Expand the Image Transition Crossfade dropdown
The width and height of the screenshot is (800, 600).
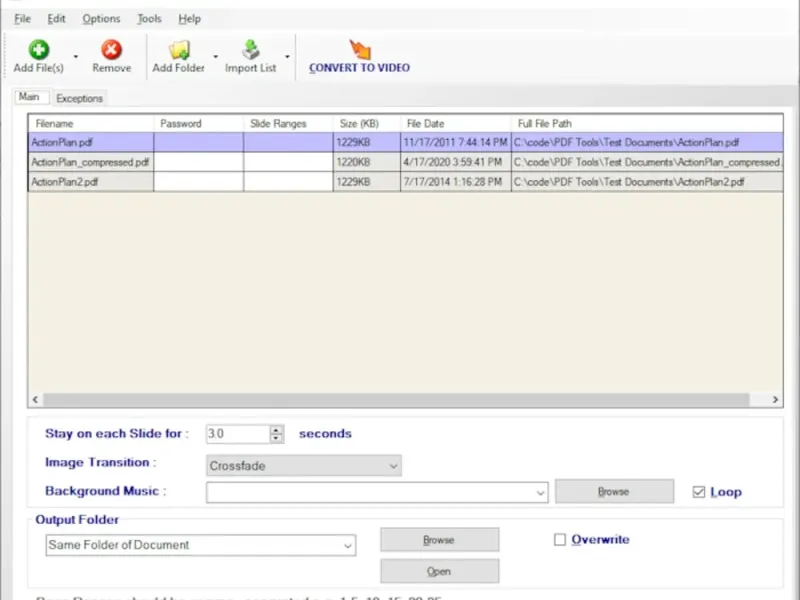pyautogui.click(x=393, y=466)
